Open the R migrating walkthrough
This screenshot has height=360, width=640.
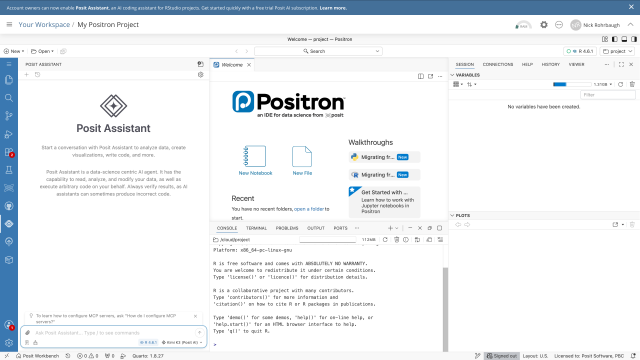click(x=384, y=175)
